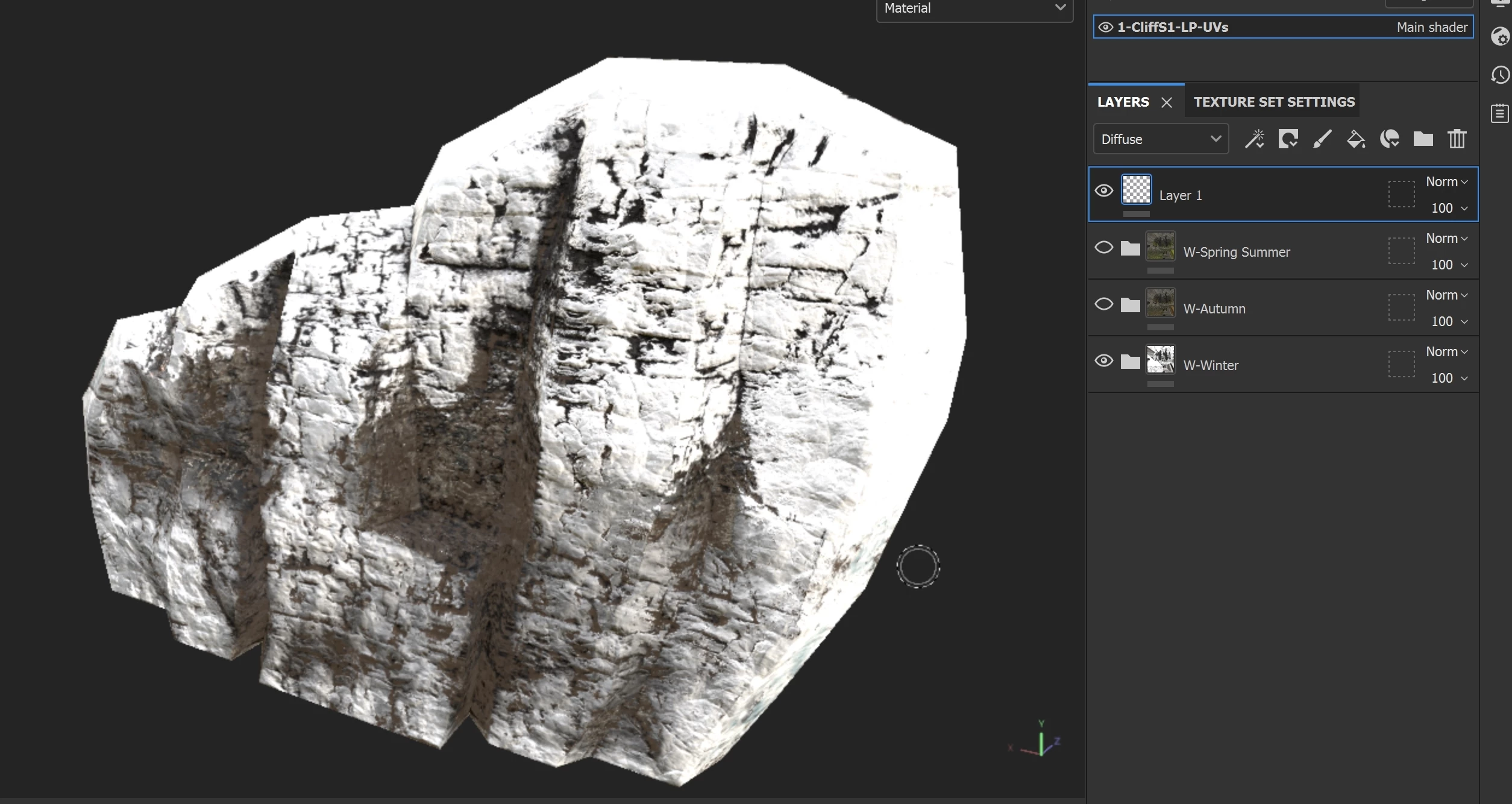
Task: Toggle visibility of W-Winter folder
Action: pos(1103,361)
